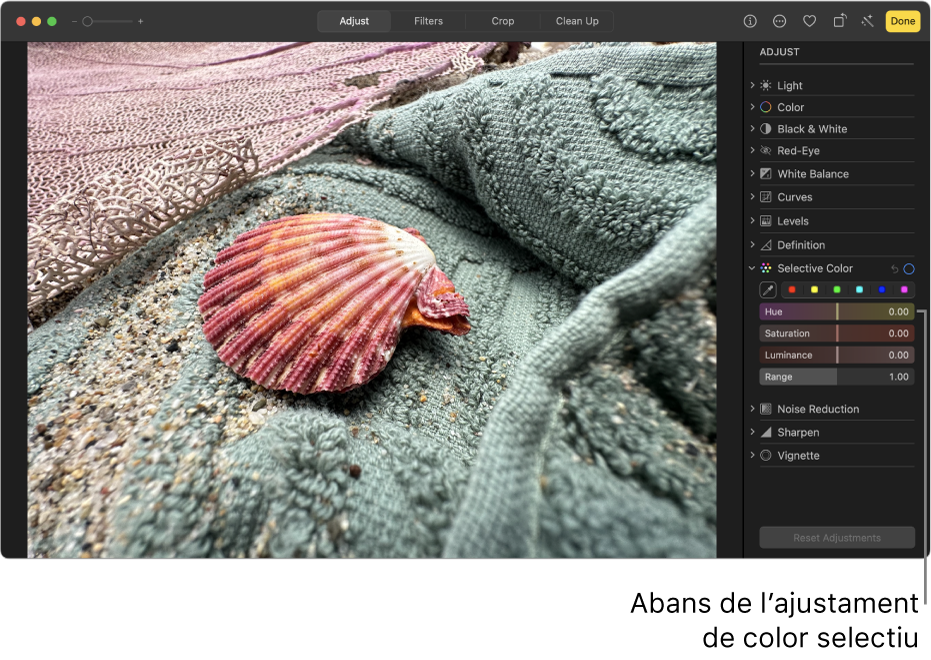Switch to the Crop tab

pos(502,20)
